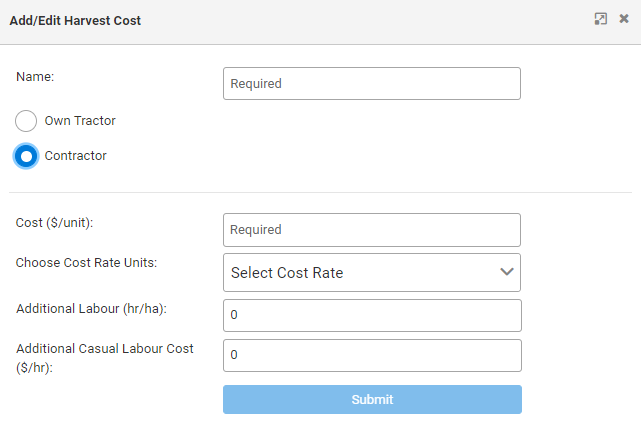Image resolution: width=641 pixels, height=434 pixels.
Task: Click the Own Tractor option label
Action: point(80,121)
